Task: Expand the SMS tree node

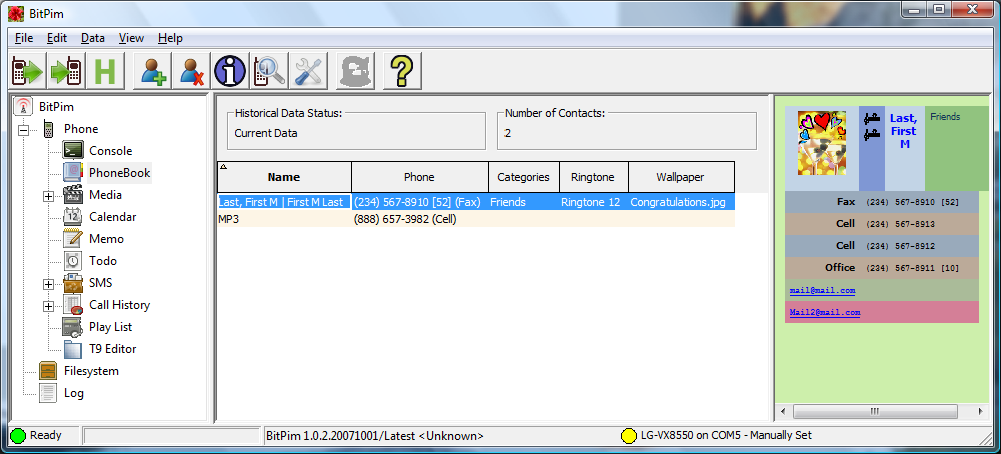Action: [x=49, y=284]
